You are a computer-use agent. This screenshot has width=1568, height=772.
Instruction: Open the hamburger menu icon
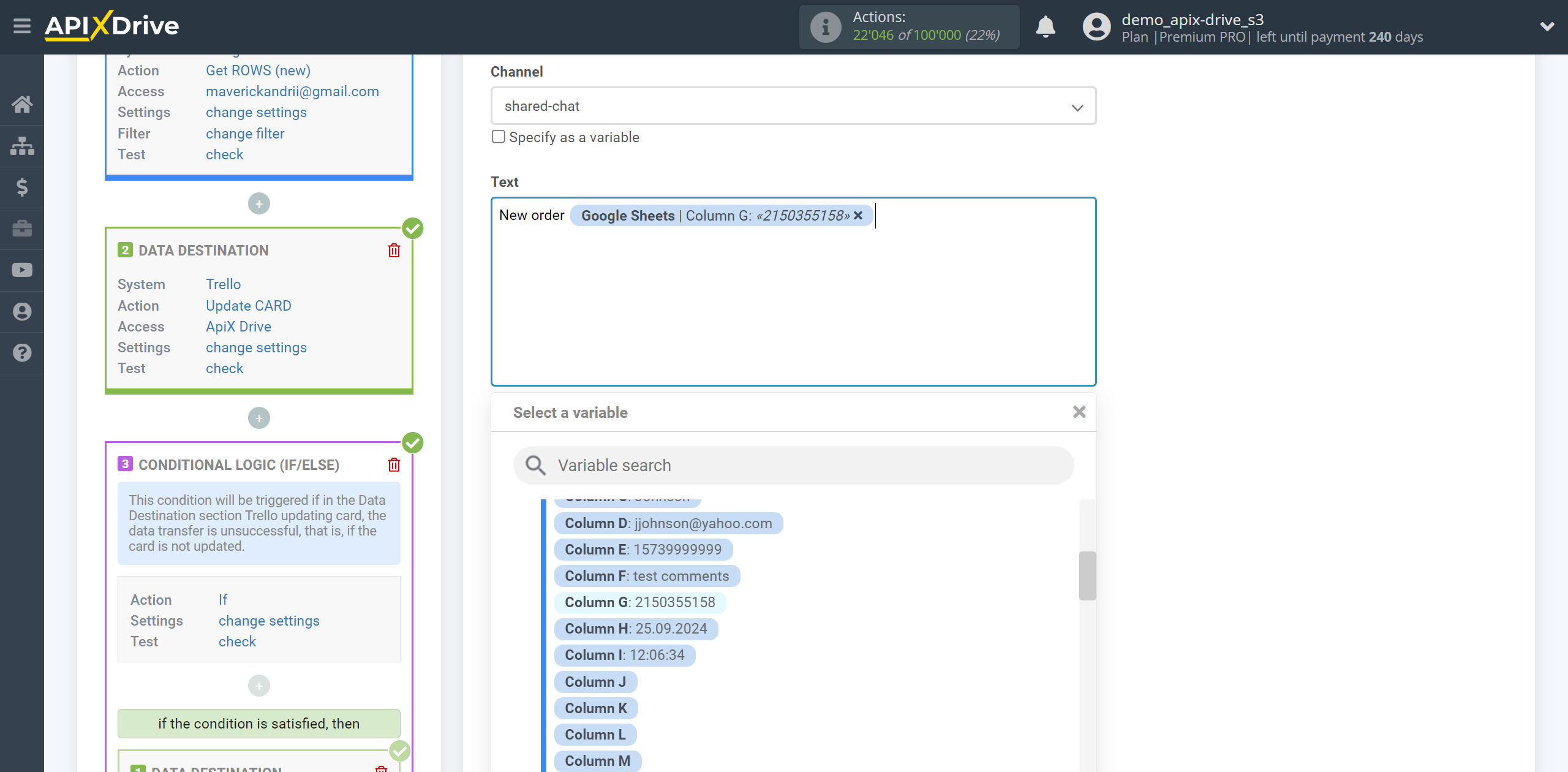tap(22, 26)
